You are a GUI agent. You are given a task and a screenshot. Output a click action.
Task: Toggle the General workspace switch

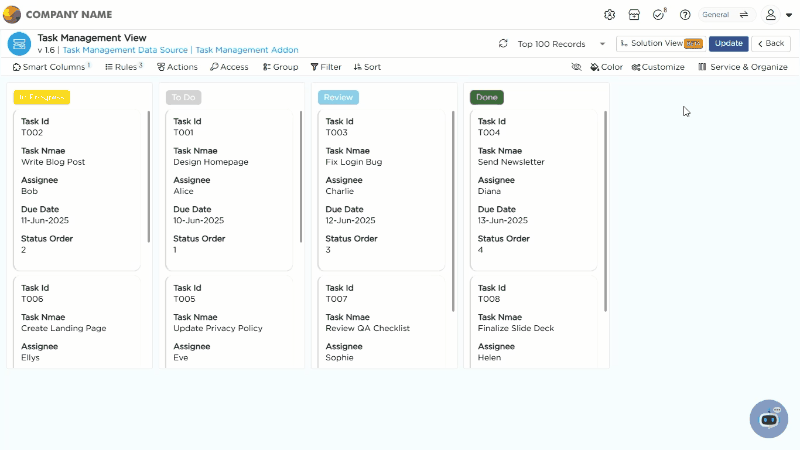click(743, 15)
